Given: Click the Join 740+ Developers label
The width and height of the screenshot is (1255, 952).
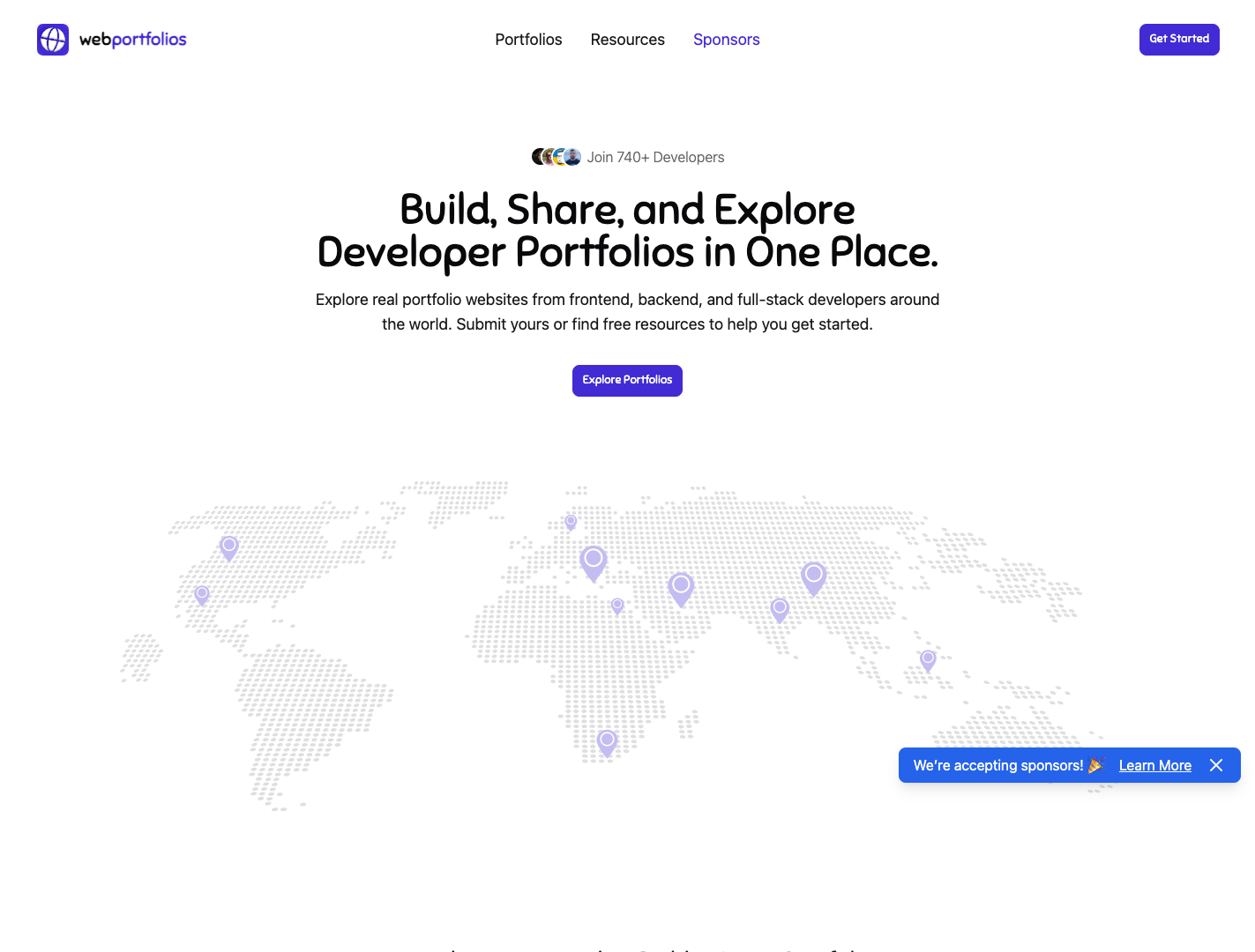Looking at the screenshot, I should coord(655,157).
